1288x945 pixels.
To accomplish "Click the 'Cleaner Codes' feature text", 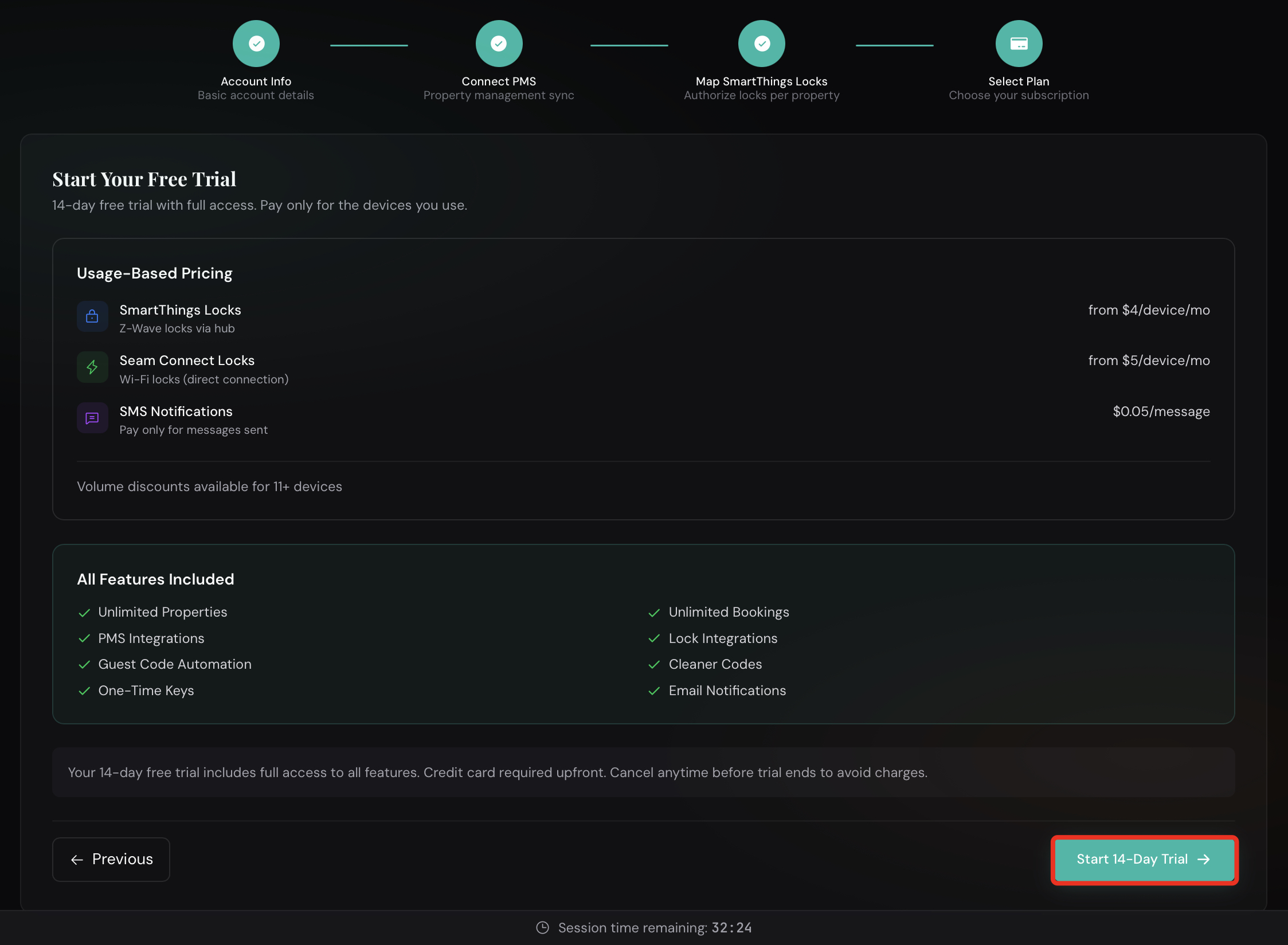I will 715,664.
